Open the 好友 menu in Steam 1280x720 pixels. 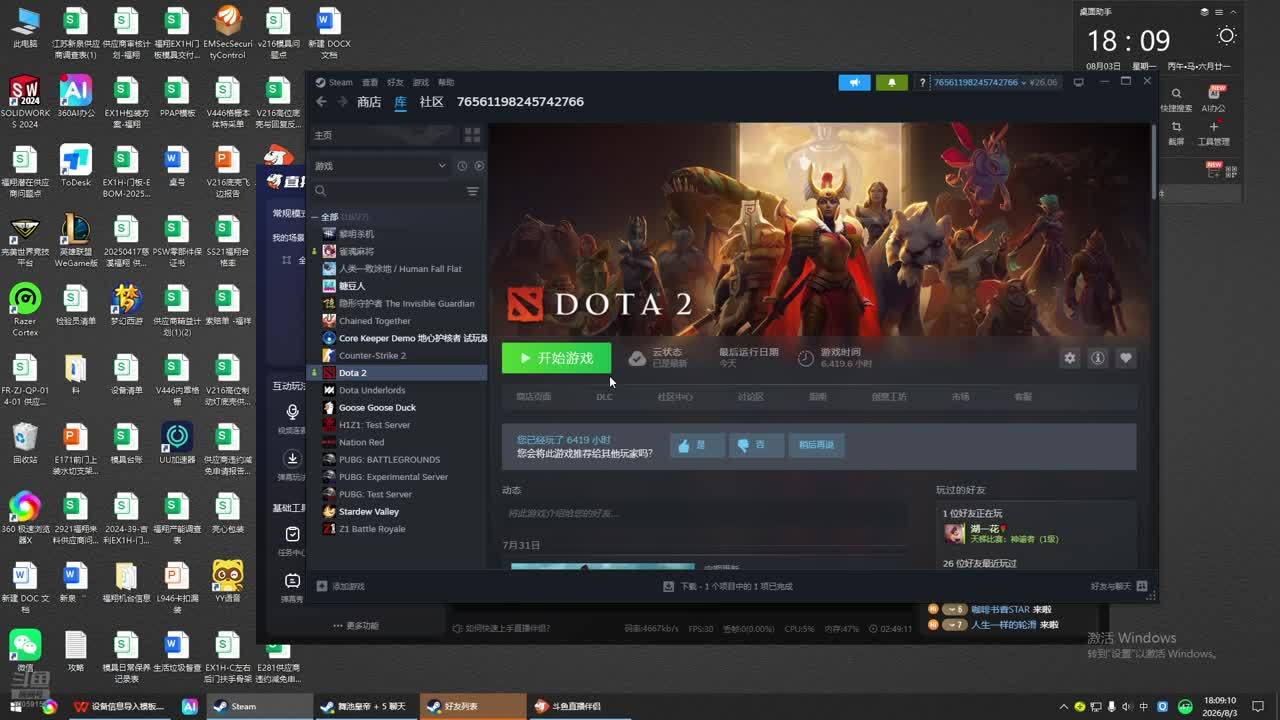click(395, 82)
